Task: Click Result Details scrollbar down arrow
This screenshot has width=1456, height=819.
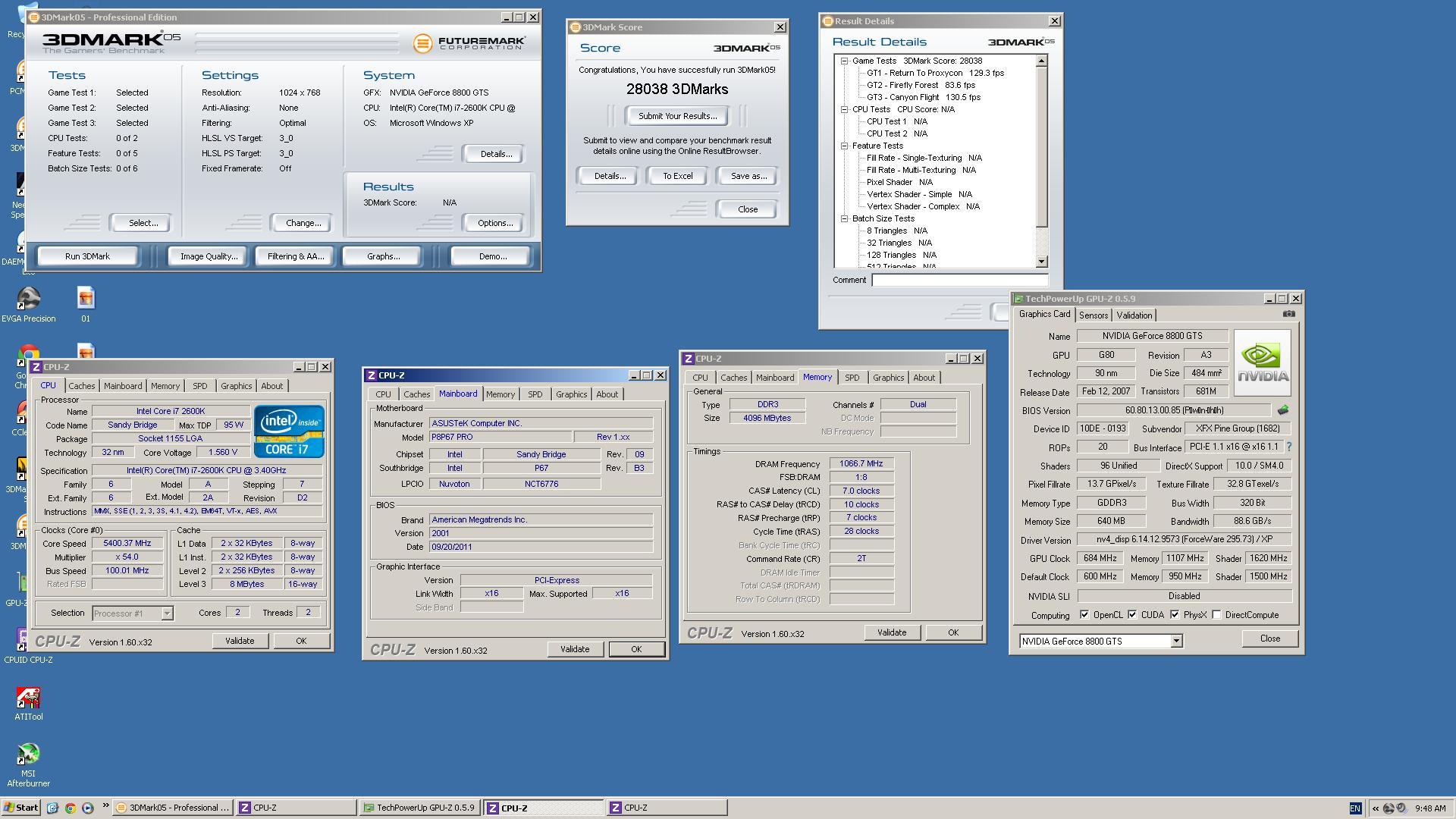Action: coord(1041,262)
